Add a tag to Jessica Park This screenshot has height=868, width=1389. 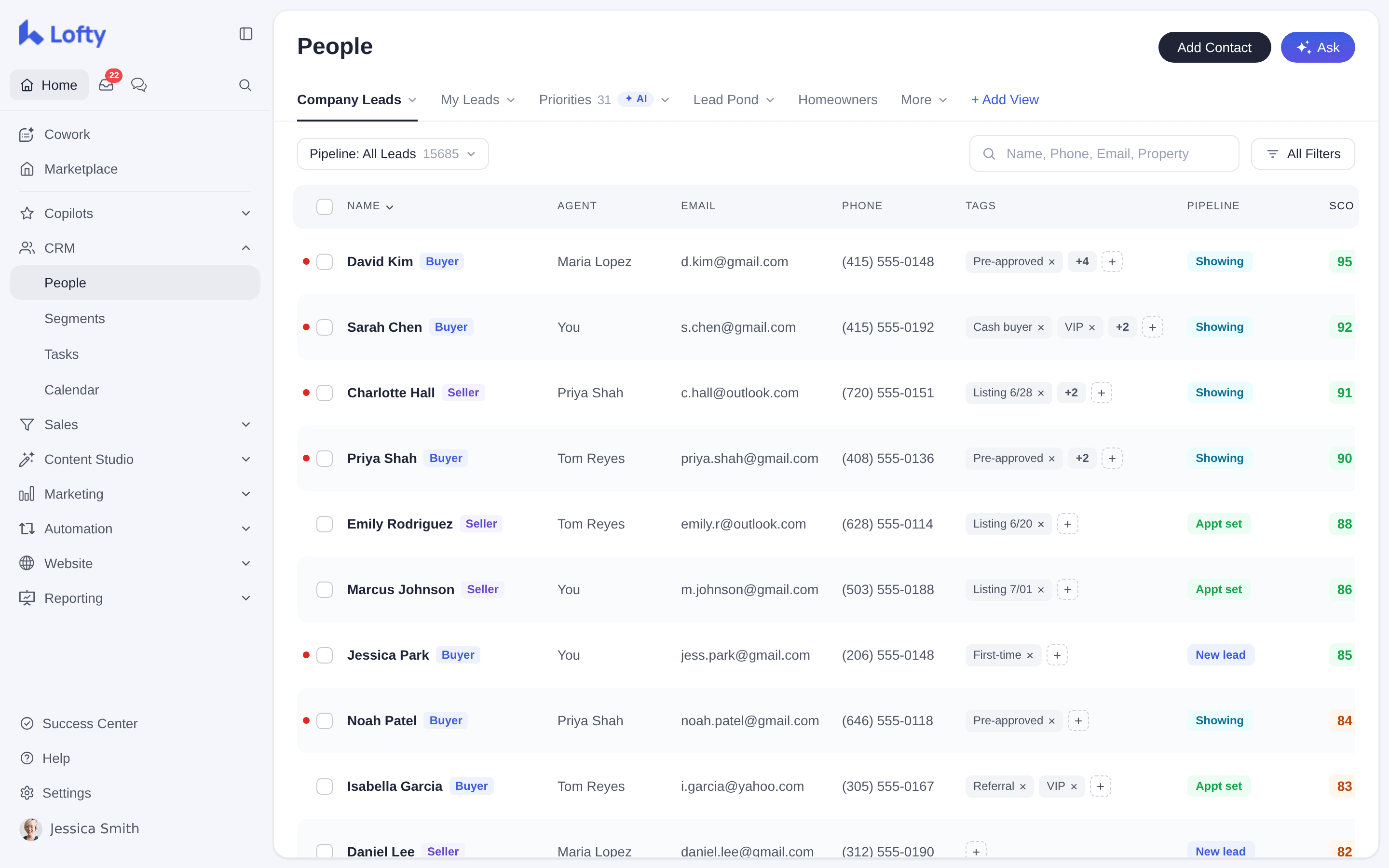pos(1057,655)
